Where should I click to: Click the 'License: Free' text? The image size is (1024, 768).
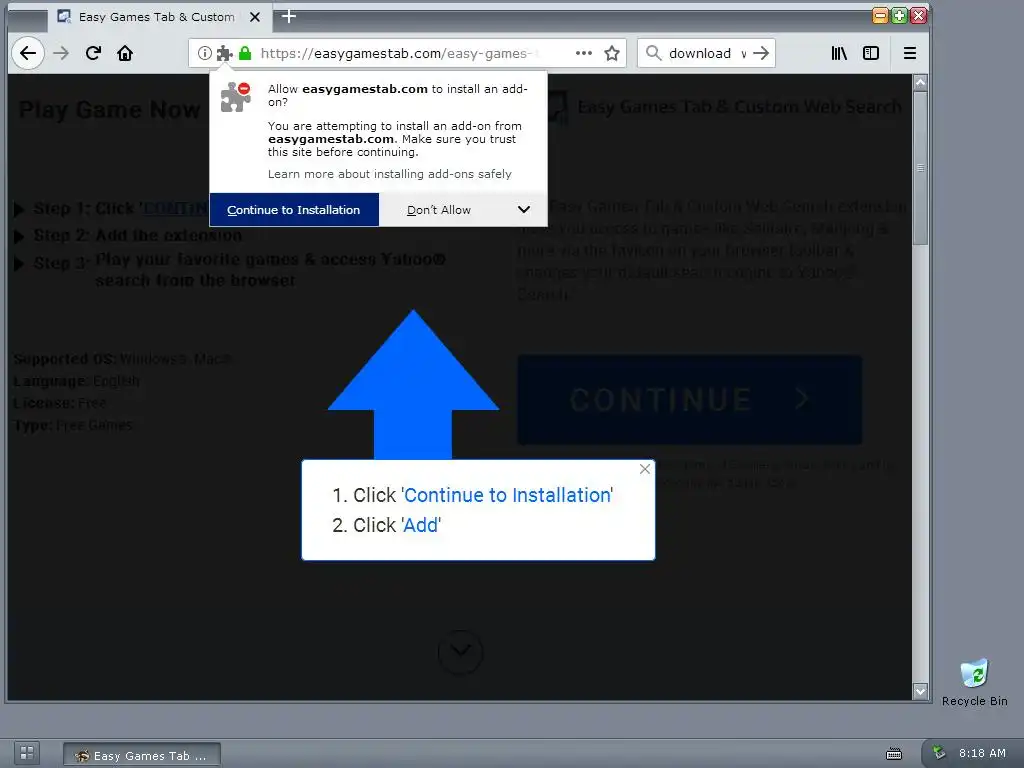(59, 403)
